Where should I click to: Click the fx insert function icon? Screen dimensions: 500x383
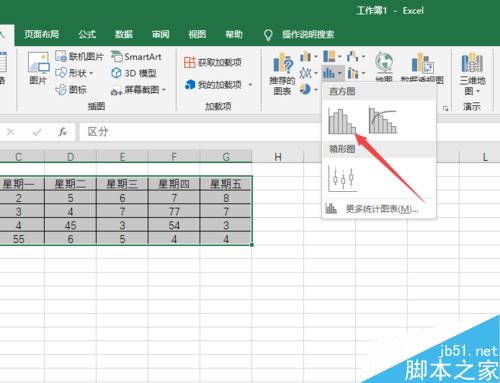pos(62,132)
